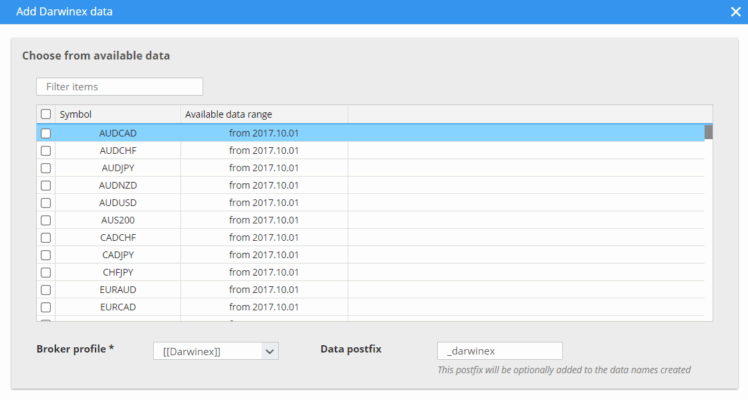The image size is (748, 400).
Task: Open the Broker profile dropdown
Action: pos(215,351)
